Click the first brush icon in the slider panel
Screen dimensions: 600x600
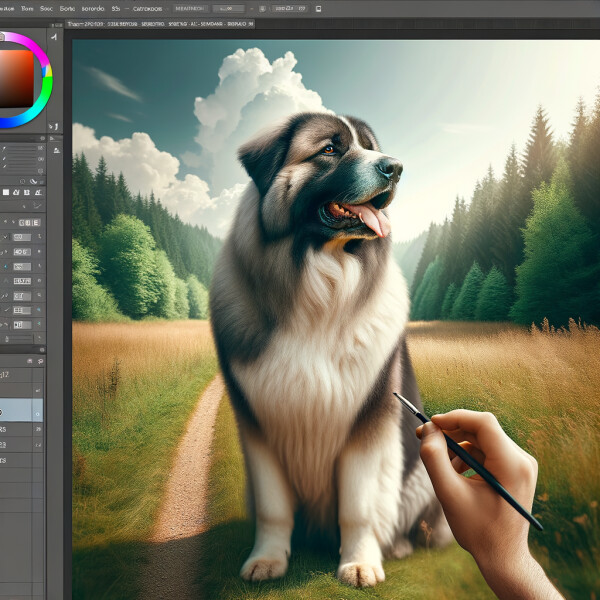tap(6, 148)
